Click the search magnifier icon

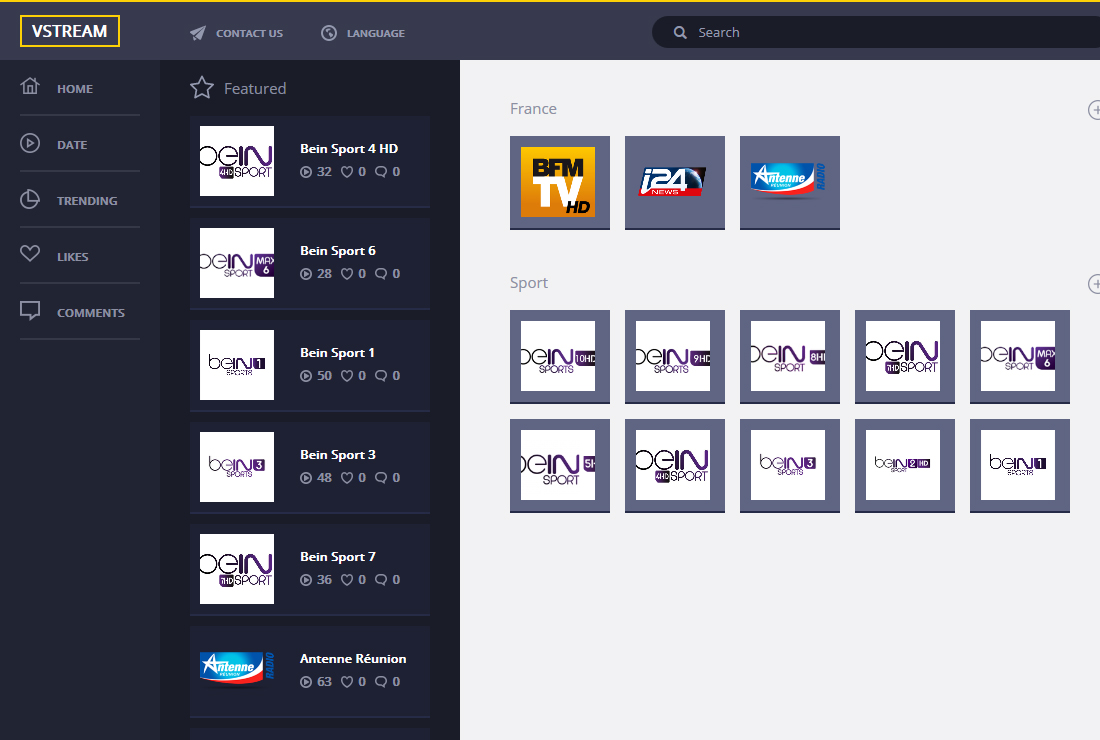point(680,32)
